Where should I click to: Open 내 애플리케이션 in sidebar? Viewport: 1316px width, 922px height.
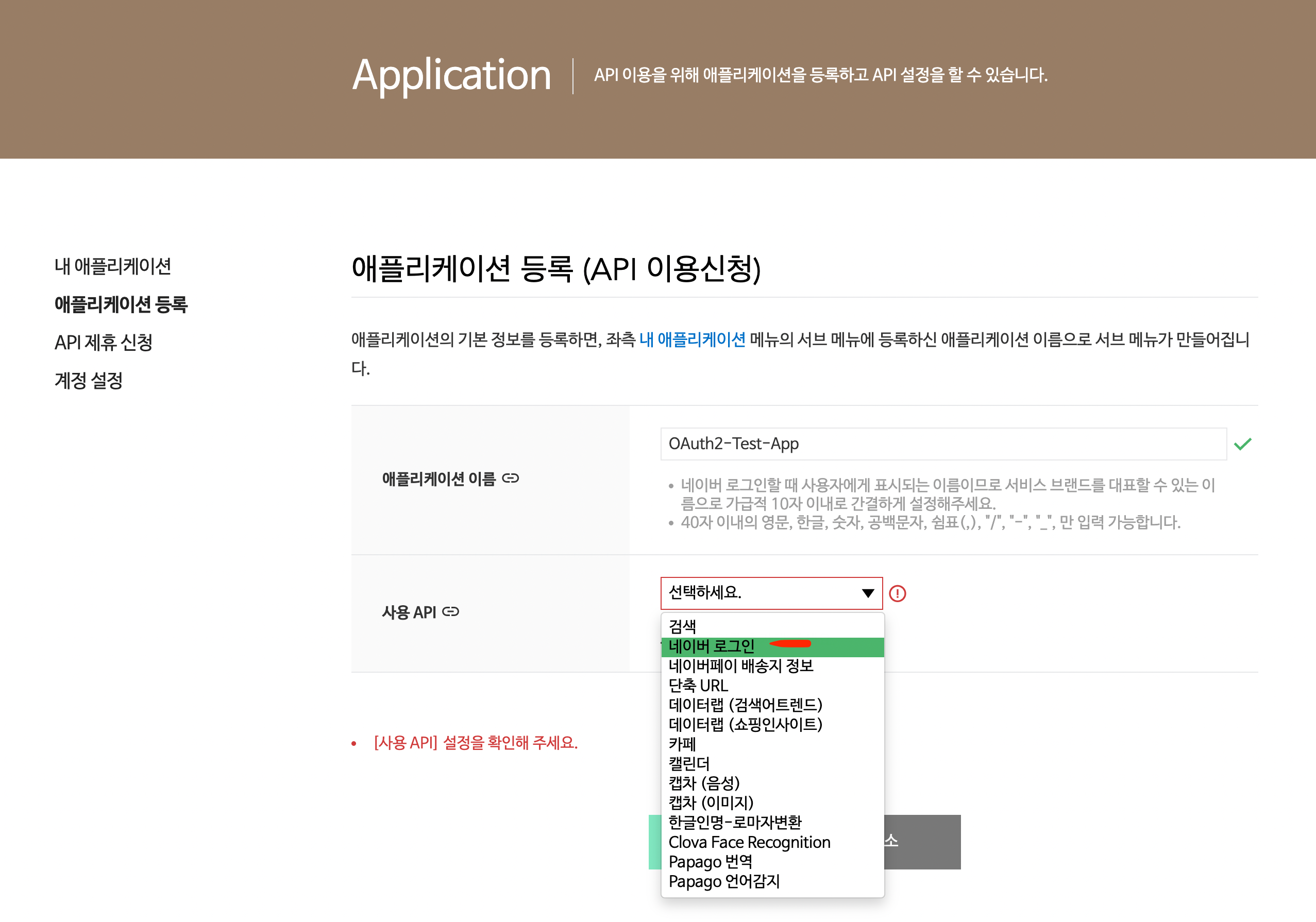(x=113, y=266)
